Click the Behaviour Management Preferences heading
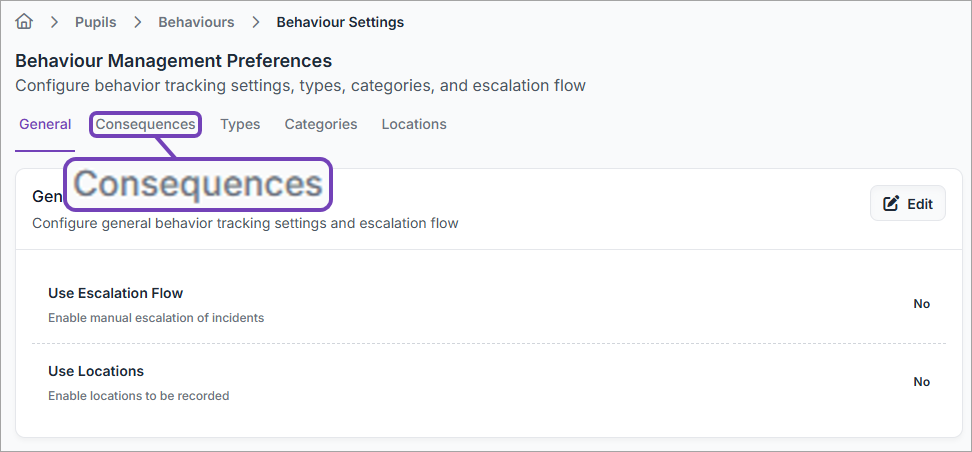 click(x=173, y=61)
